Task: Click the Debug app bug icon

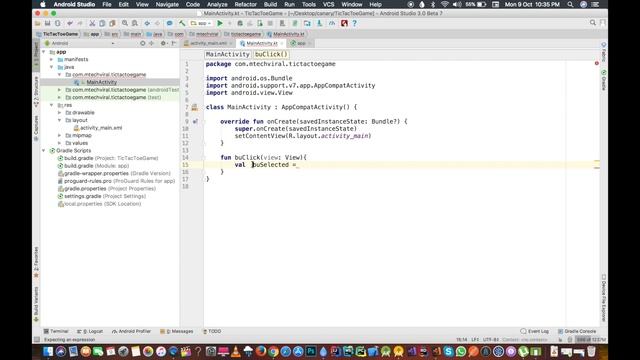Action: [x=240, y=23]
